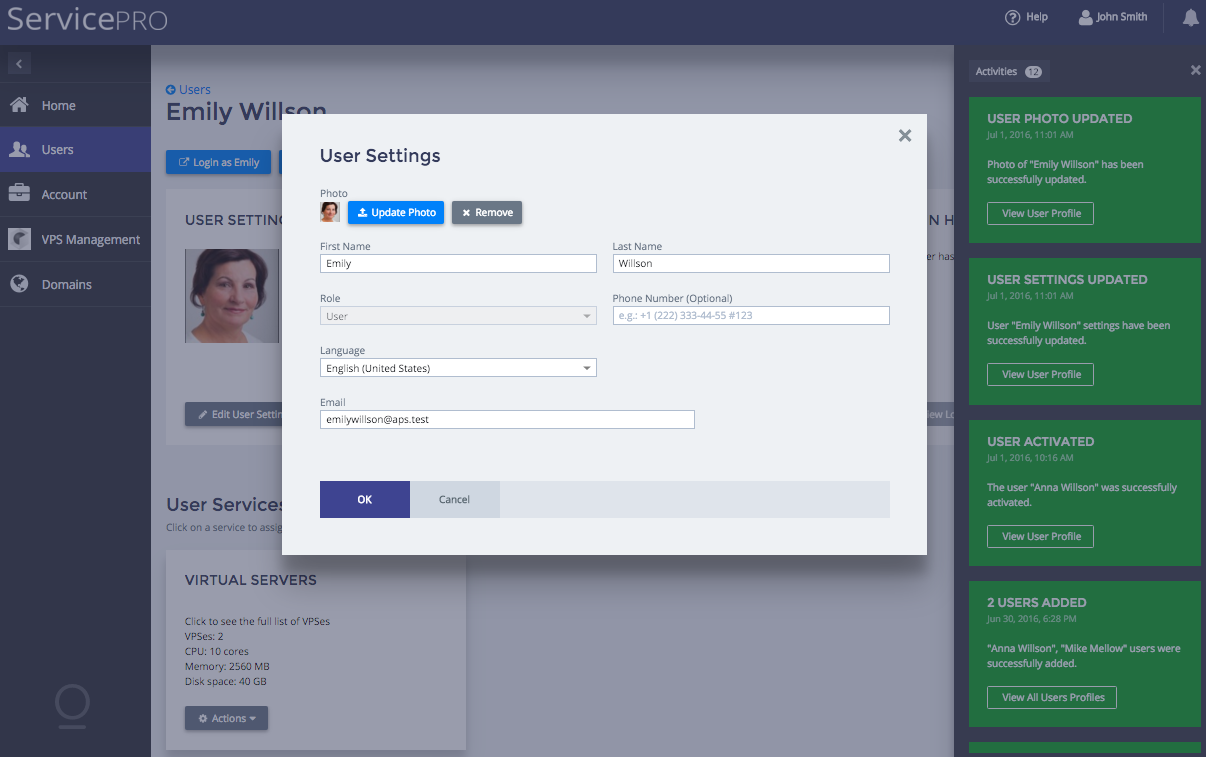The height and width of the screenshot is (757, 1206).
Task: Open the Home section in sidebar
Action: pyautogui.click(x=58, y=105)
